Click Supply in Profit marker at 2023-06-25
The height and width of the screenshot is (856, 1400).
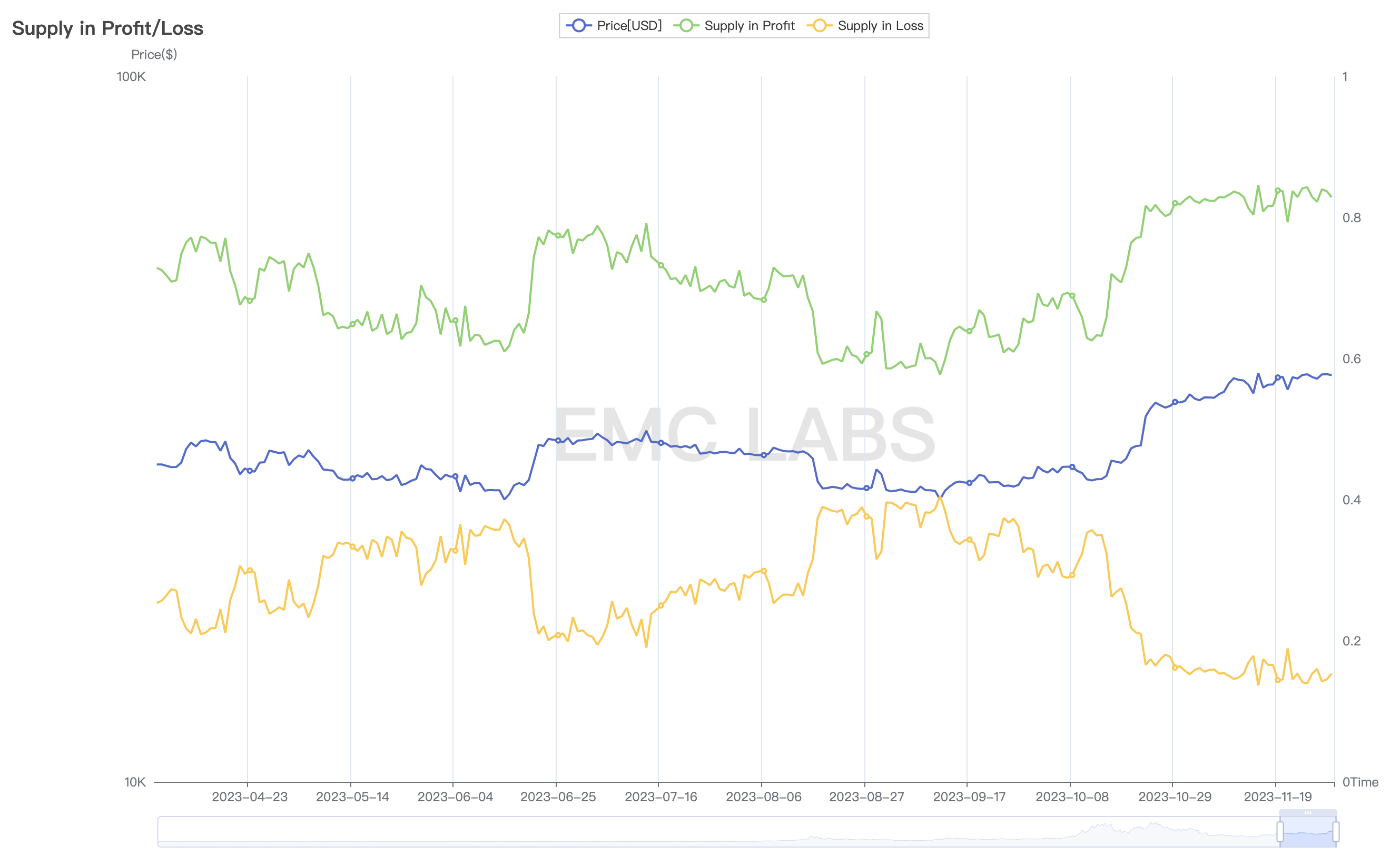[558, 235]
